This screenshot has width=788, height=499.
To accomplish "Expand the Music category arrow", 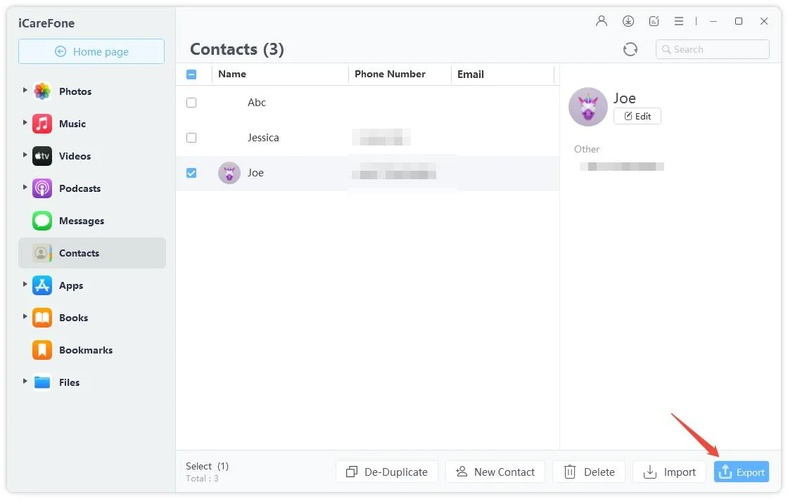I will pos(25,123).
